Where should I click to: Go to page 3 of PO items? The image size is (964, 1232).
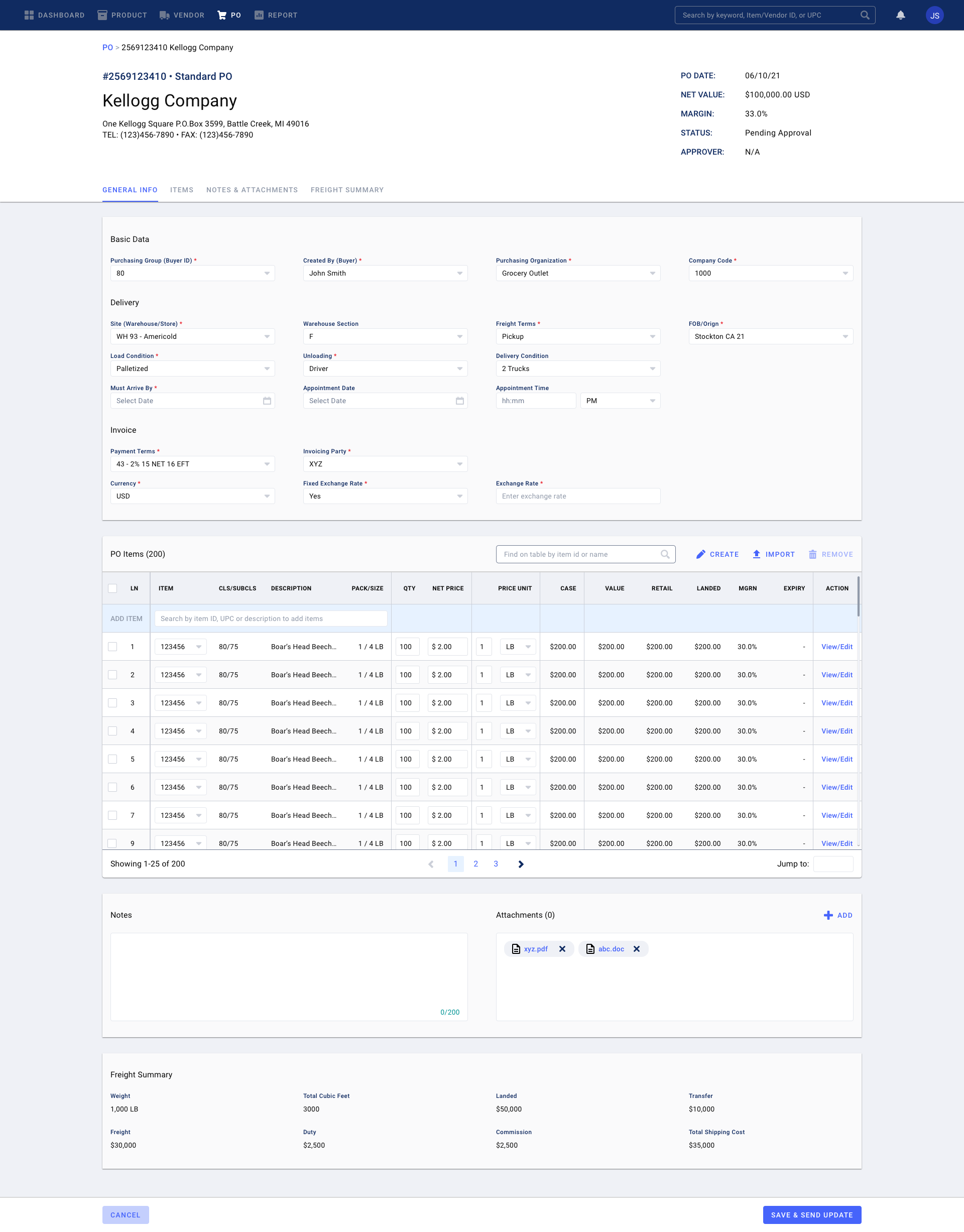496,864
